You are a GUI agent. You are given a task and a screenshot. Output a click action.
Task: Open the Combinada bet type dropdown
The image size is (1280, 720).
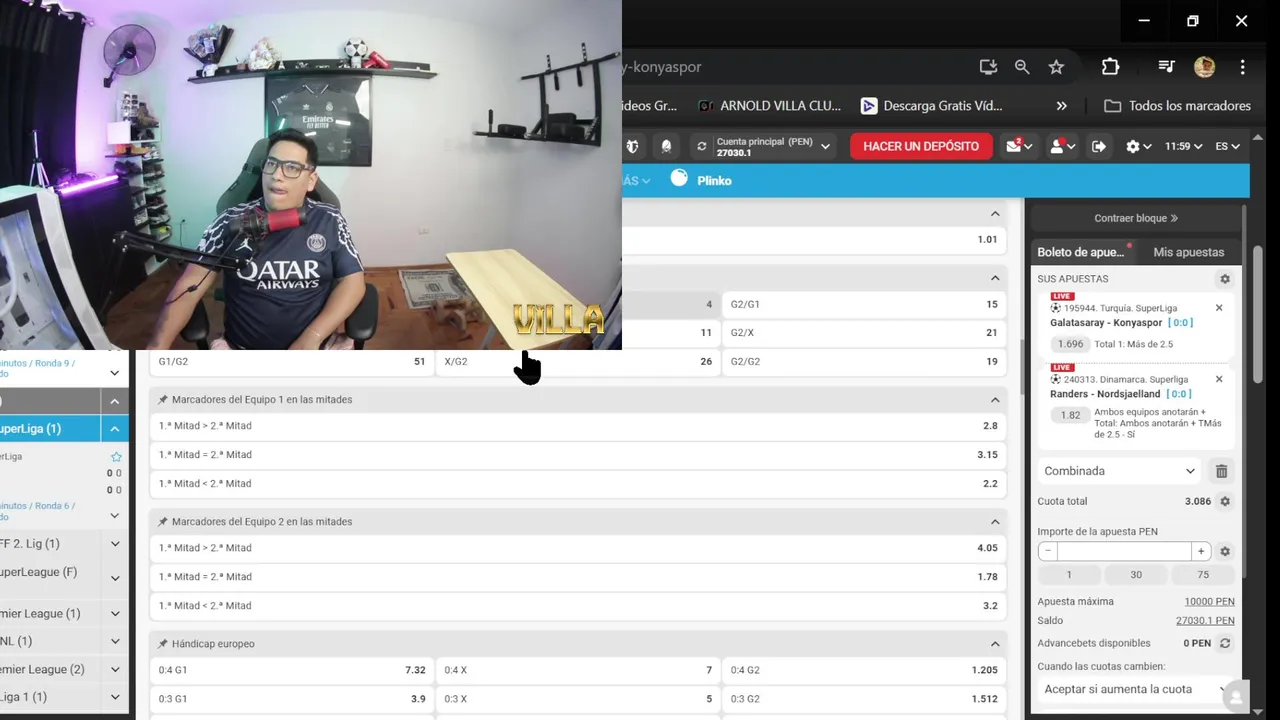coord(1119,471)
